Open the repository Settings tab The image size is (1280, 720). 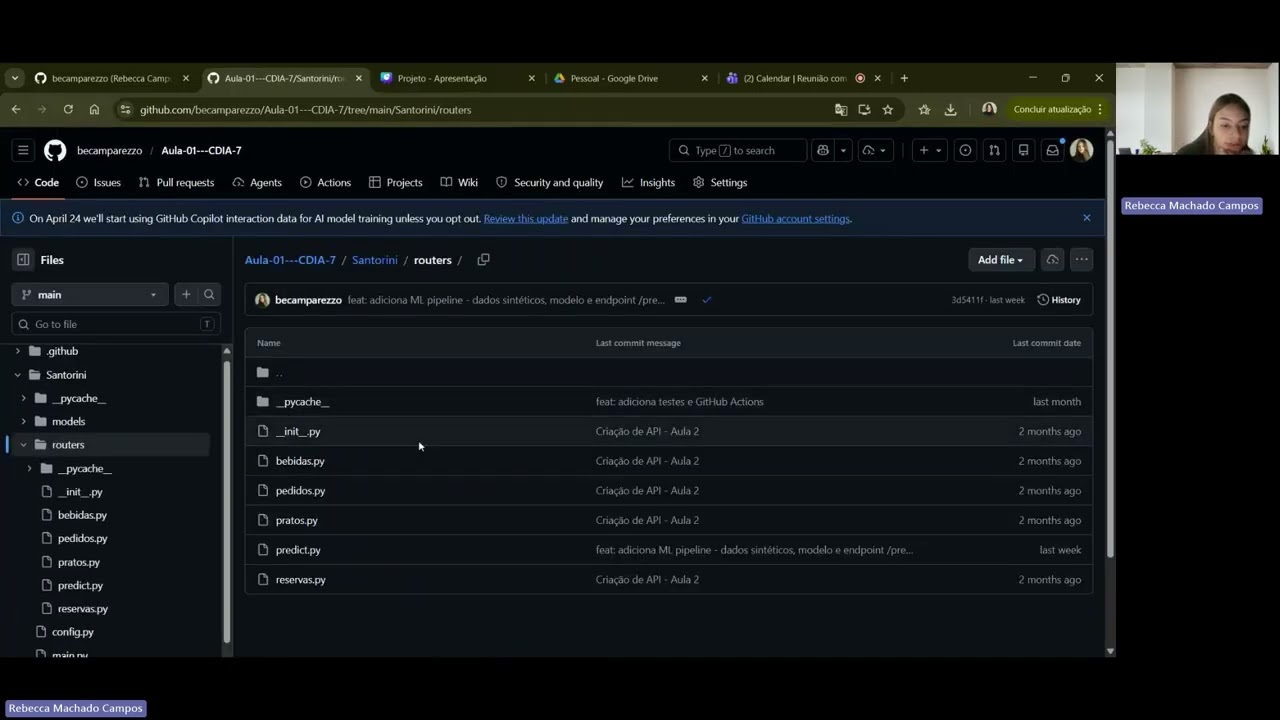click(x=720, y=182)
